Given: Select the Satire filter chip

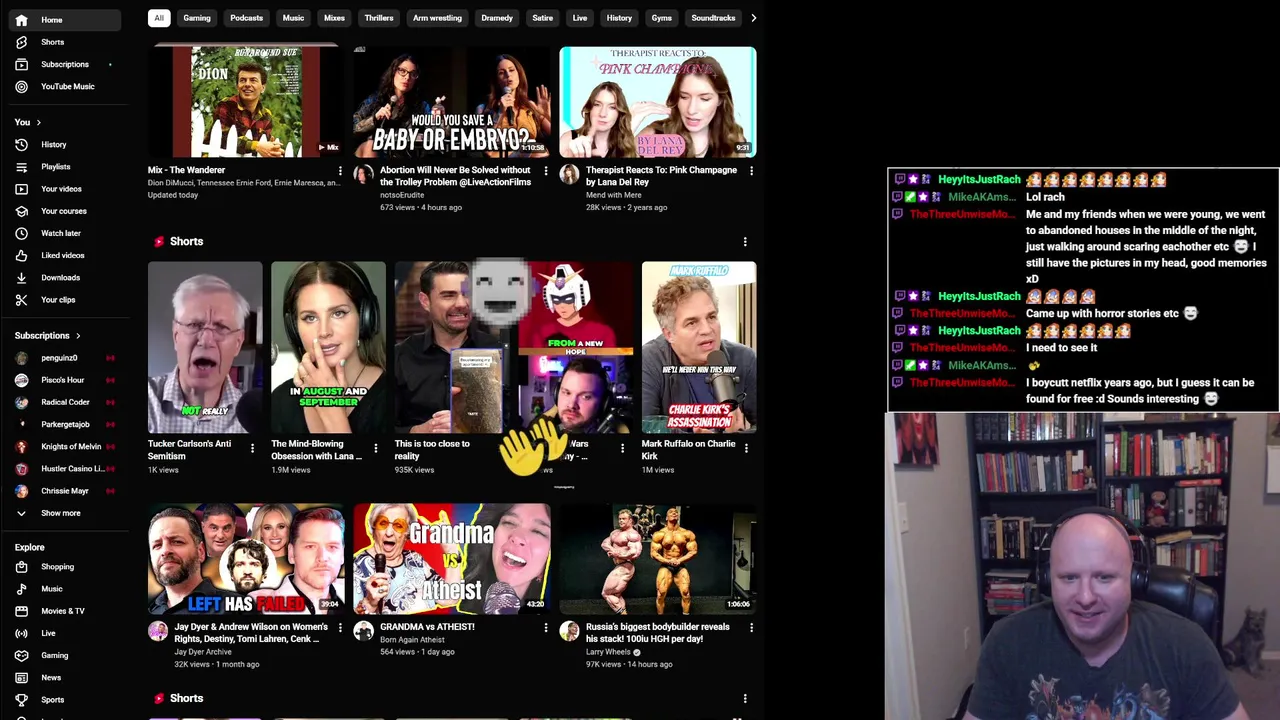Looking at the screenshot, I should click(x=542, y=18).
